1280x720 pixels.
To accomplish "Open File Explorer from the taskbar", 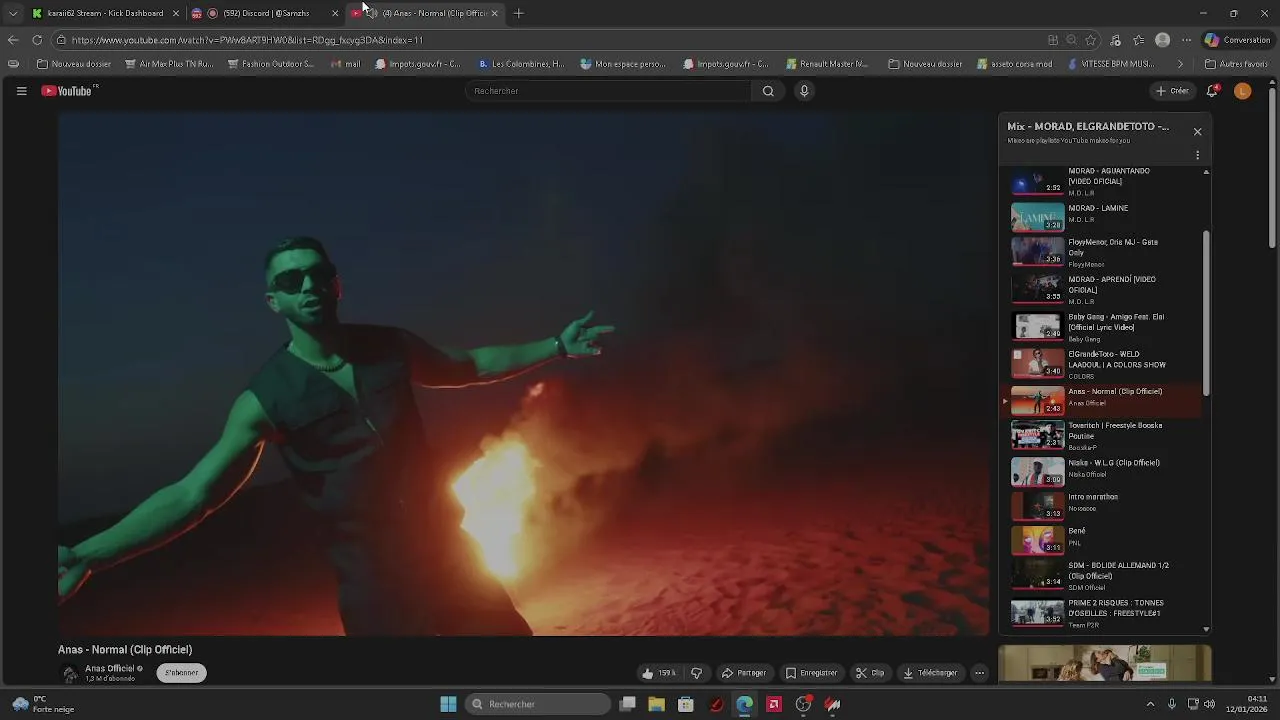I will point(656,704).
